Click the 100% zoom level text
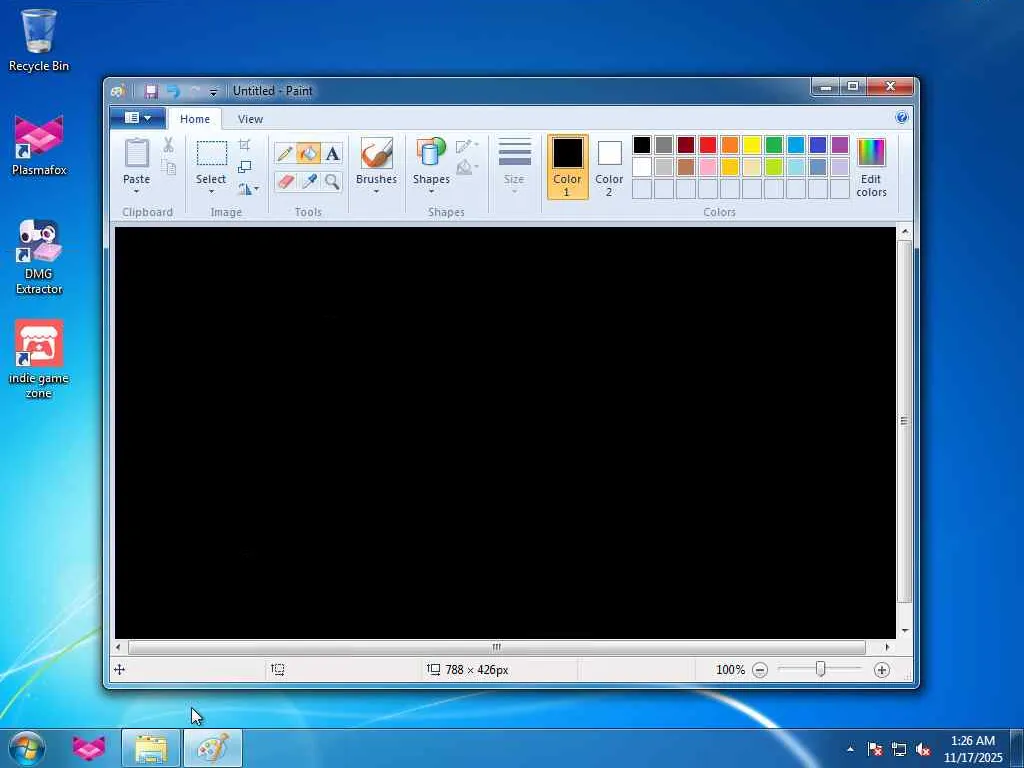The height and width of the screenshot is (768, 1024). pos(730,670)
